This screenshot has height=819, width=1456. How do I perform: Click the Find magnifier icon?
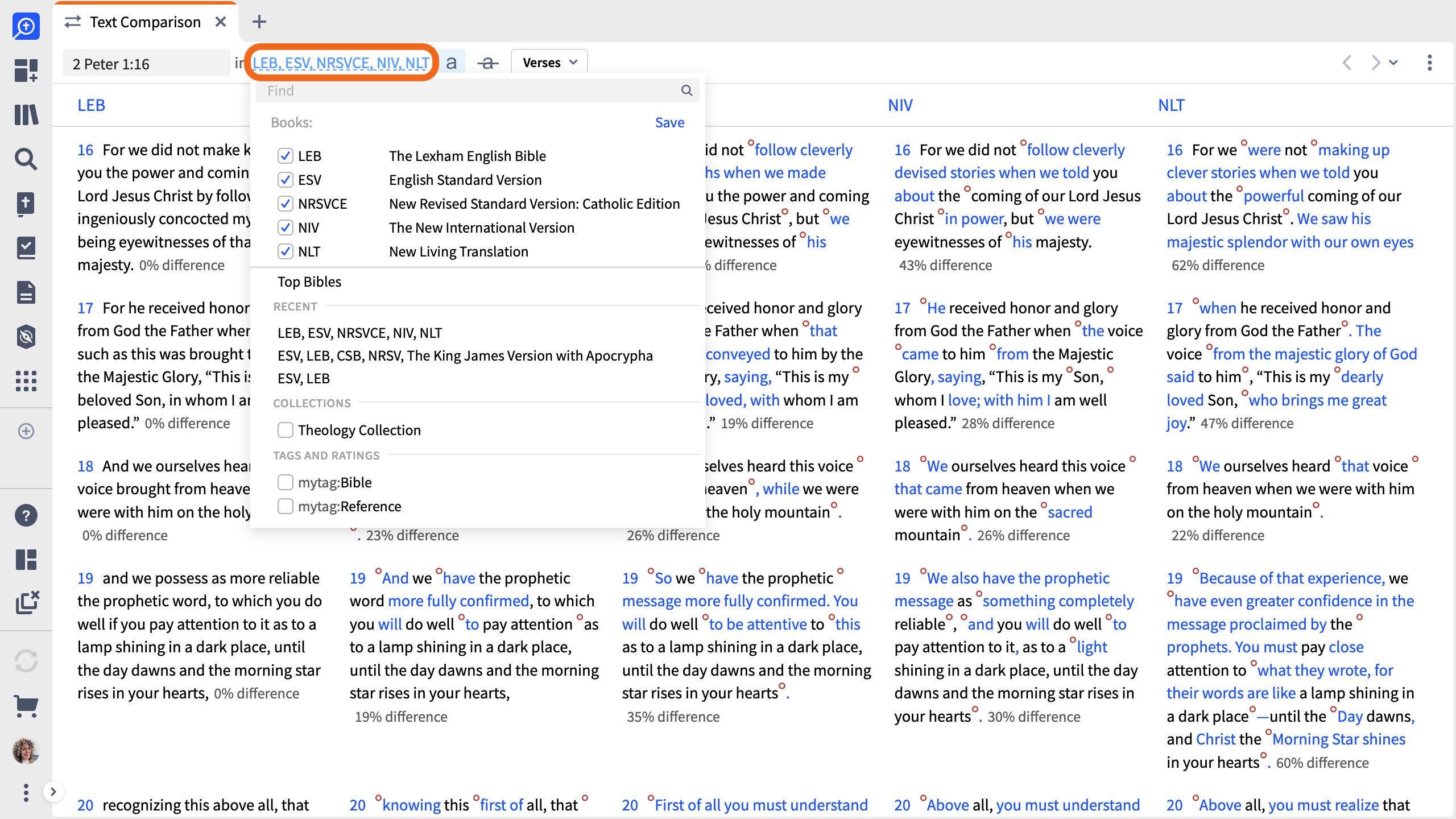pyautogui.click(x=686, y=90)
